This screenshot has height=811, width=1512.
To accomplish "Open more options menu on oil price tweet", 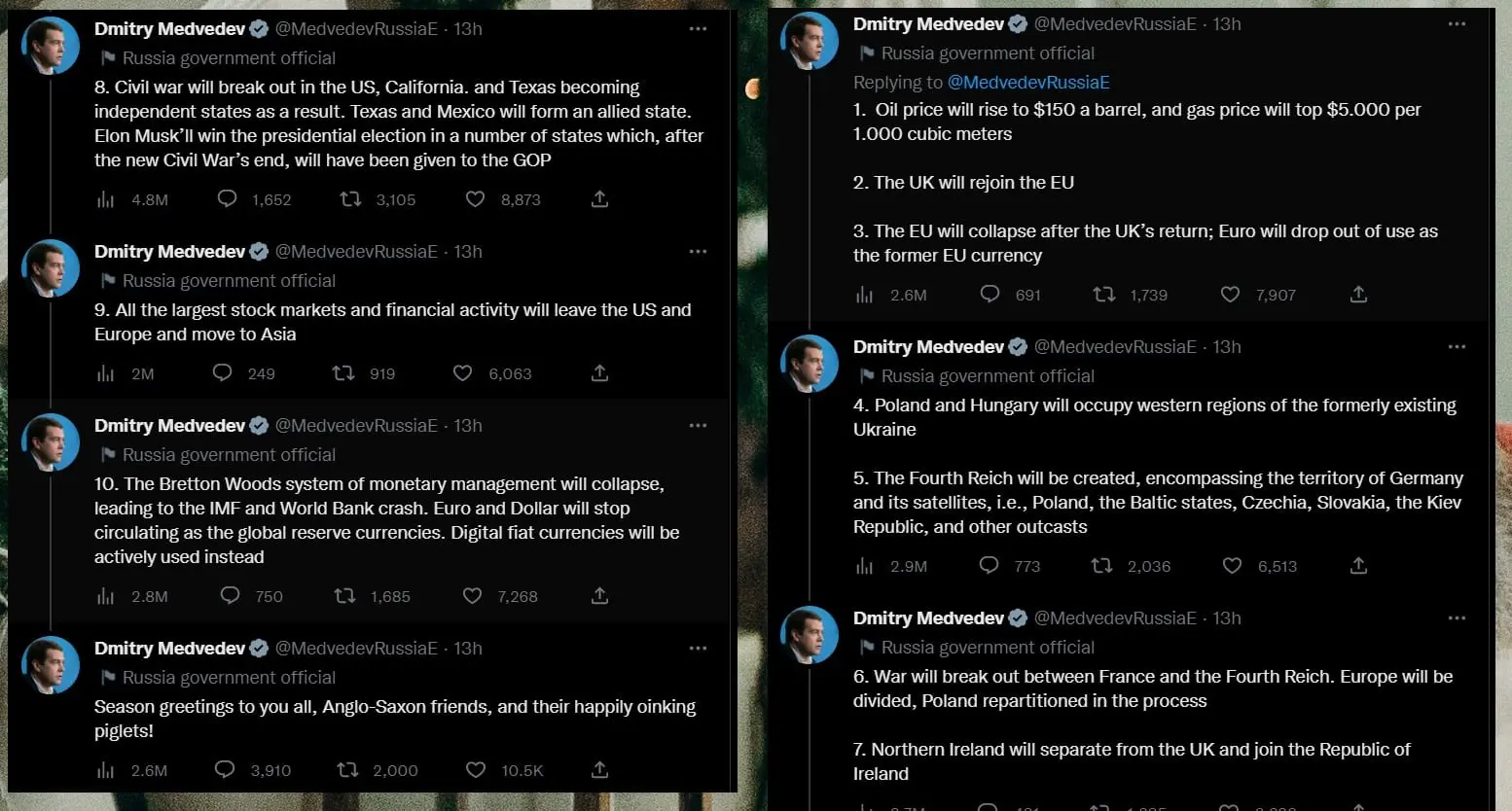I will 1457,24.
